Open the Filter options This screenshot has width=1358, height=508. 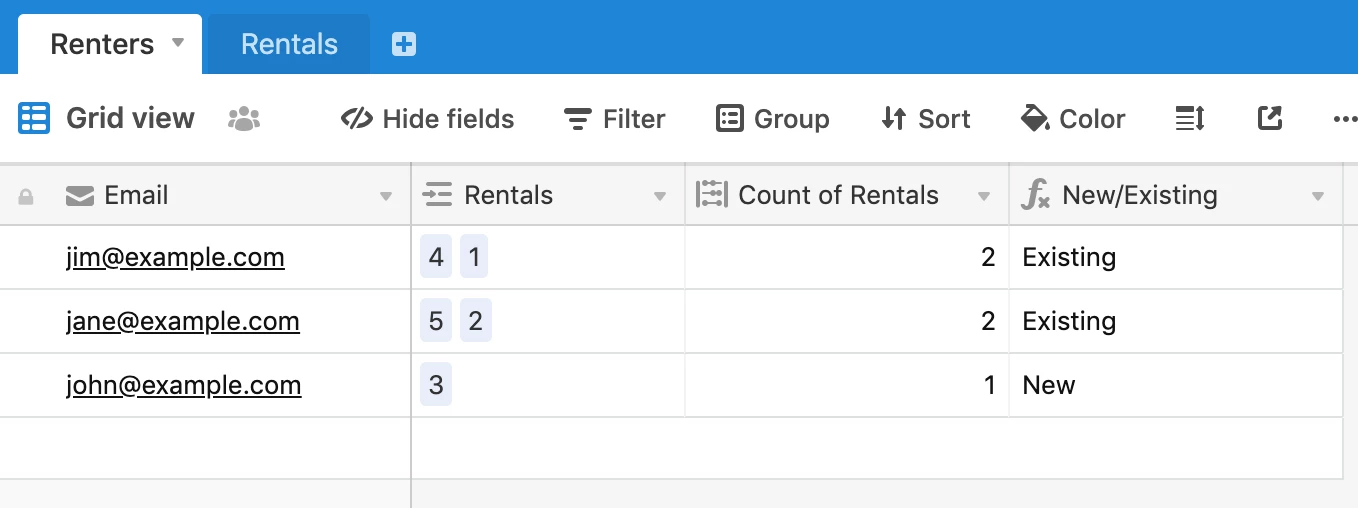pos(614,119)
